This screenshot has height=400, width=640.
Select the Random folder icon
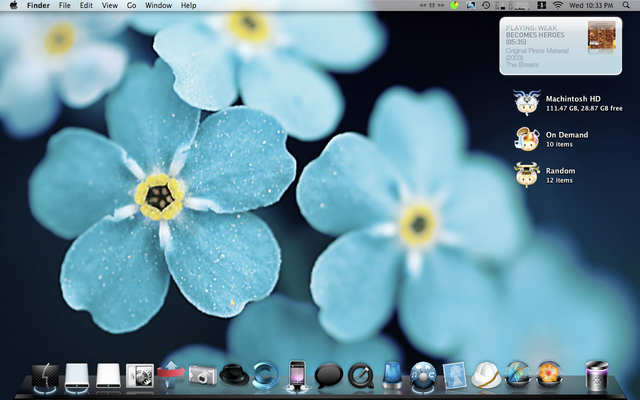click(x=527, y=175)
